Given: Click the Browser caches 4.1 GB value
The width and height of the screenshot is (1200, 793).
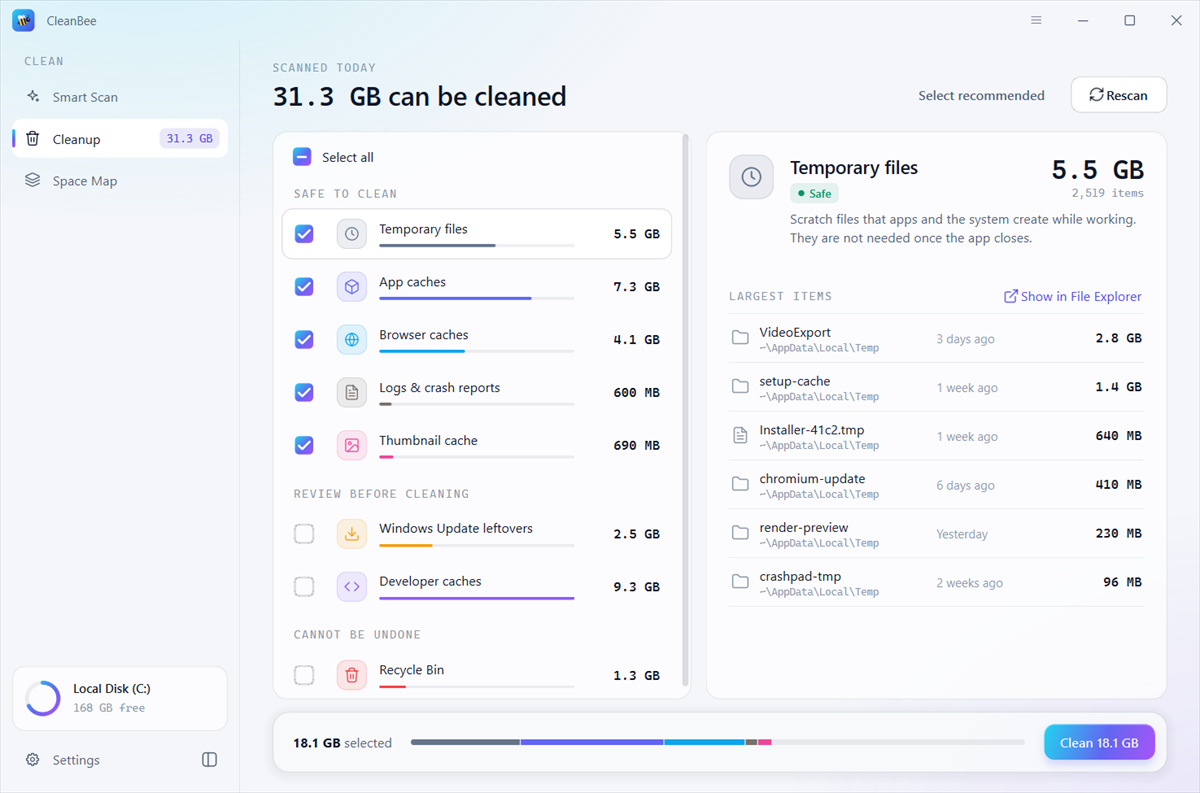Looking at the screenshot, I should (636, 340).
